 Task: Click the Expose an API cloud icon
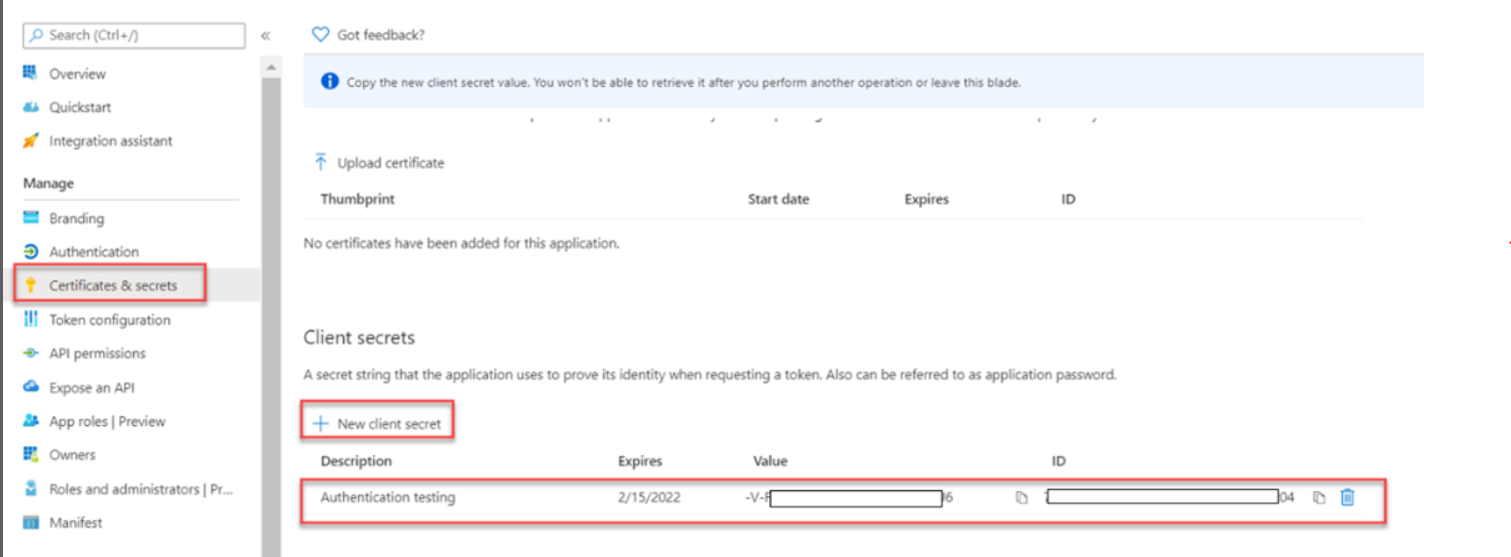tap(31, 387)
